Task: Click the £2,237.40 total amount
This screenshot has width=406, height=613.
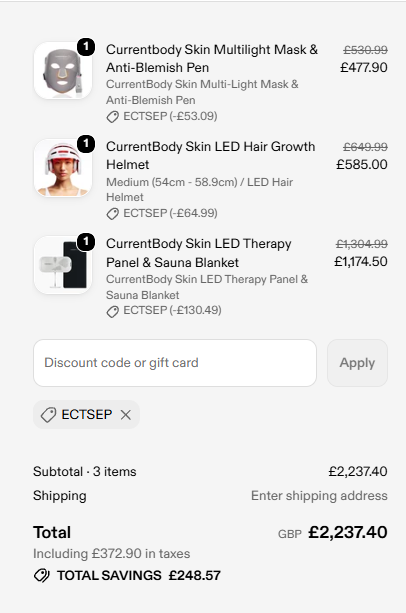Action: coord(348,532)
